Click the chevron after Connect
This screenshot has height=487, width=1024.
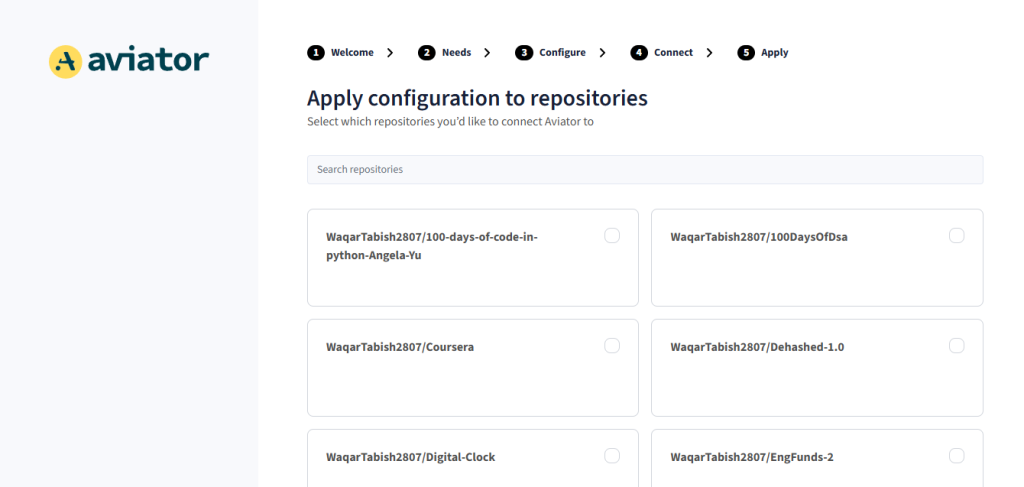[x=709, y=53]
